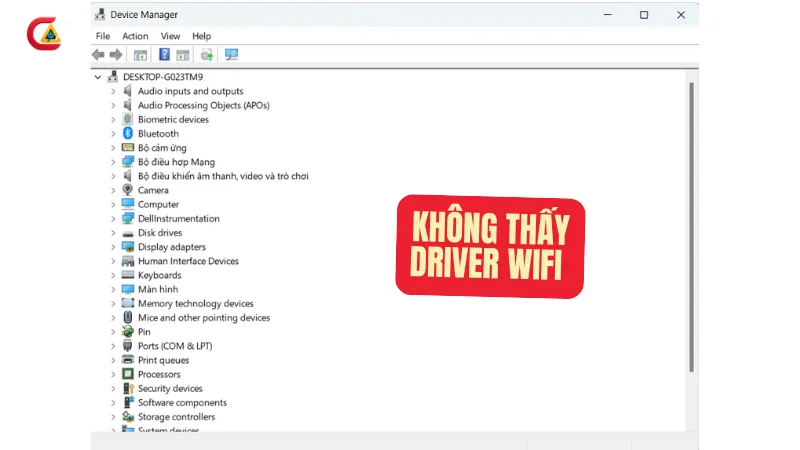
Task: Select the DellInstrumentation row
Action: pyautogui.click(x=179, y=219)
